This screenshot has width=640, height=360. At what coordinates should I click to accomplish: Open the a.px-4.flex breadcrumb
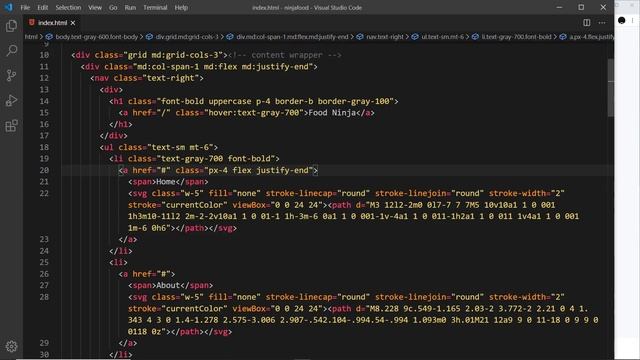(x=587, y=37)
